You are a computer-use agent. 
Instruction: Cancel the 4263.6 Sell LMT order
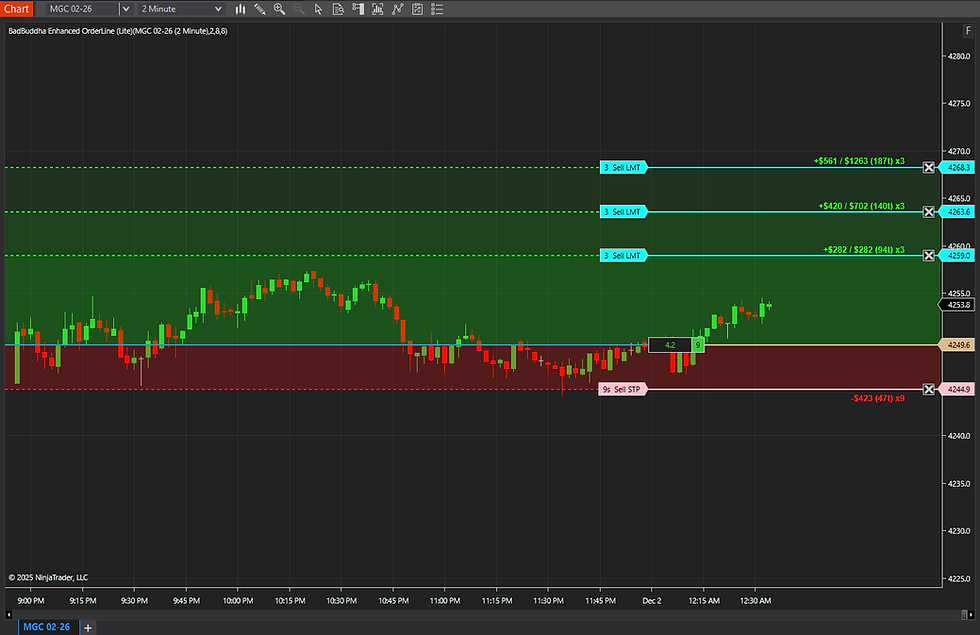[x=929, y=212]
